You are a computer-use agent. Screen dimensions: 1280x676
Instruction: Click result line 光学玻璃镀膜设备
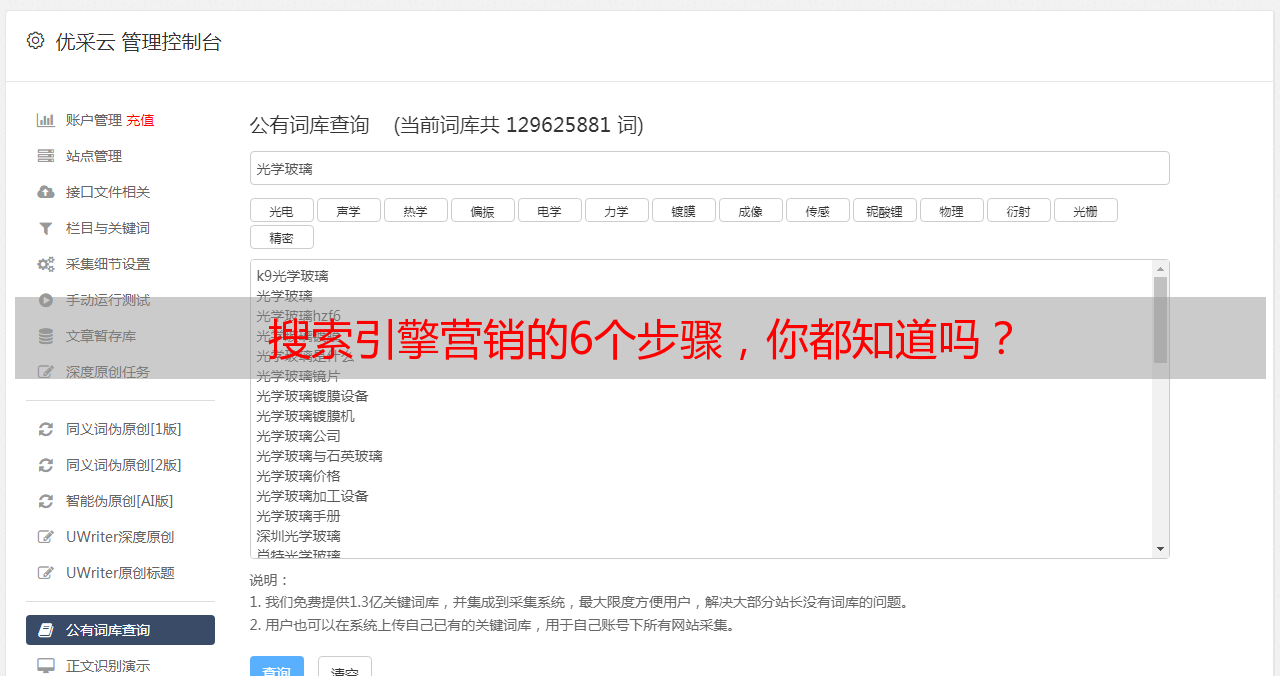312,396
